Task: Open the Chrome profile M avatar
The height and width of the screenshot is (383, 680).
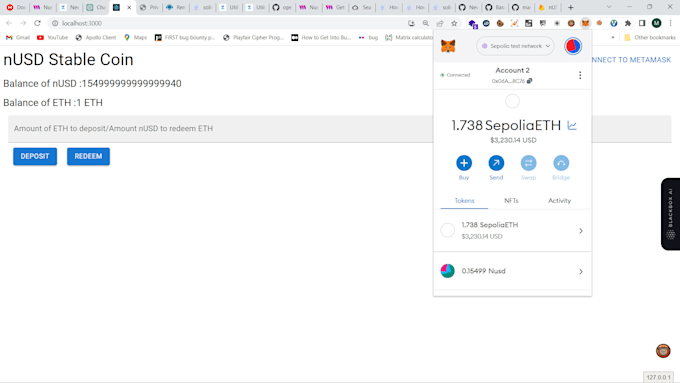Action: tap(656, 23)
